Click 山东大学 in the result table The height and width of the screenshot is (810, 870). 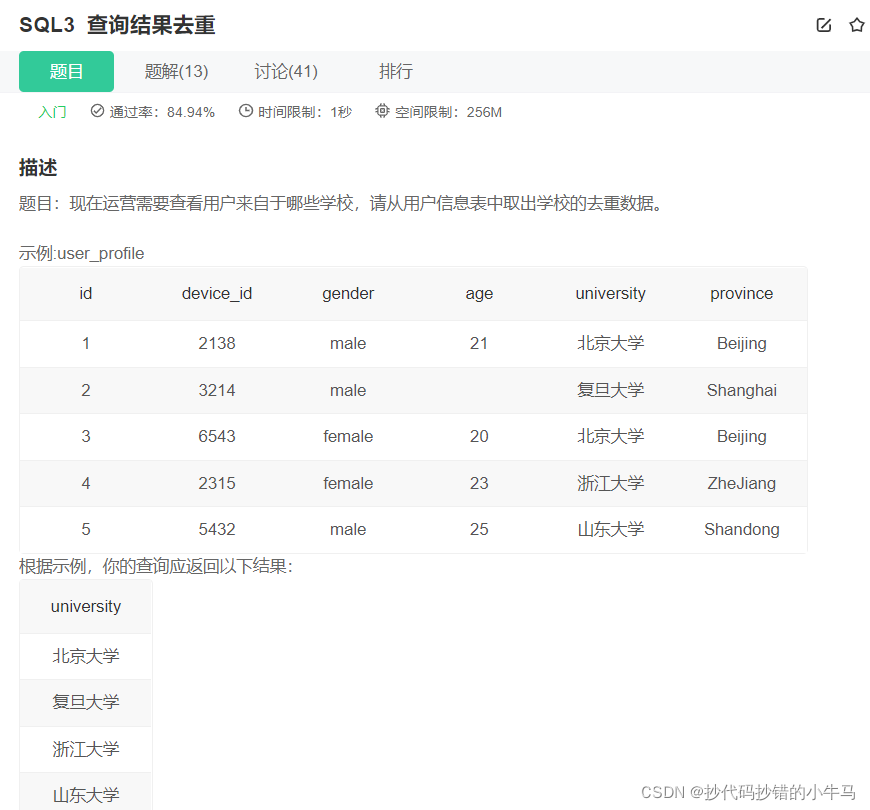tap(85, 796)
